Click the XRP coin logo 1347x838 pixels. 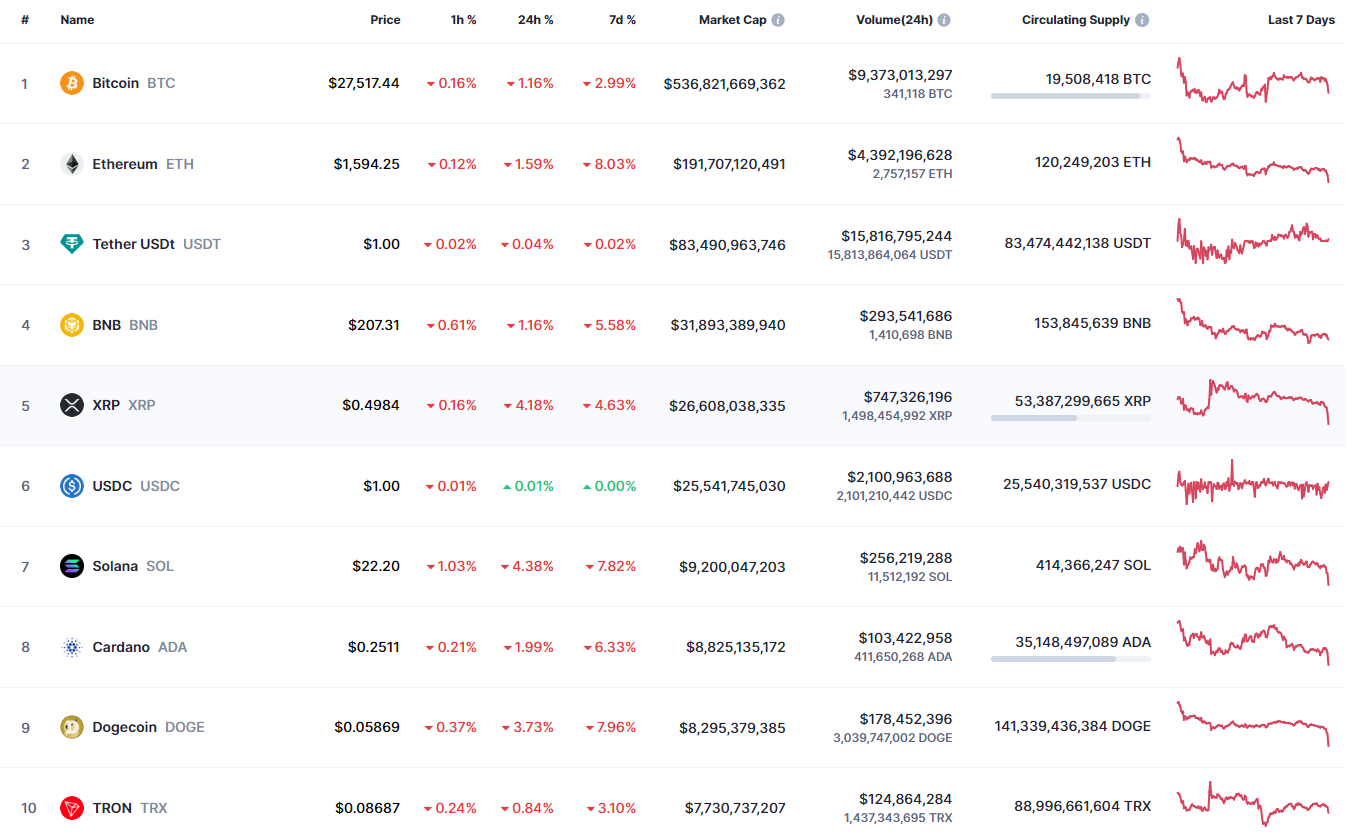71,405
